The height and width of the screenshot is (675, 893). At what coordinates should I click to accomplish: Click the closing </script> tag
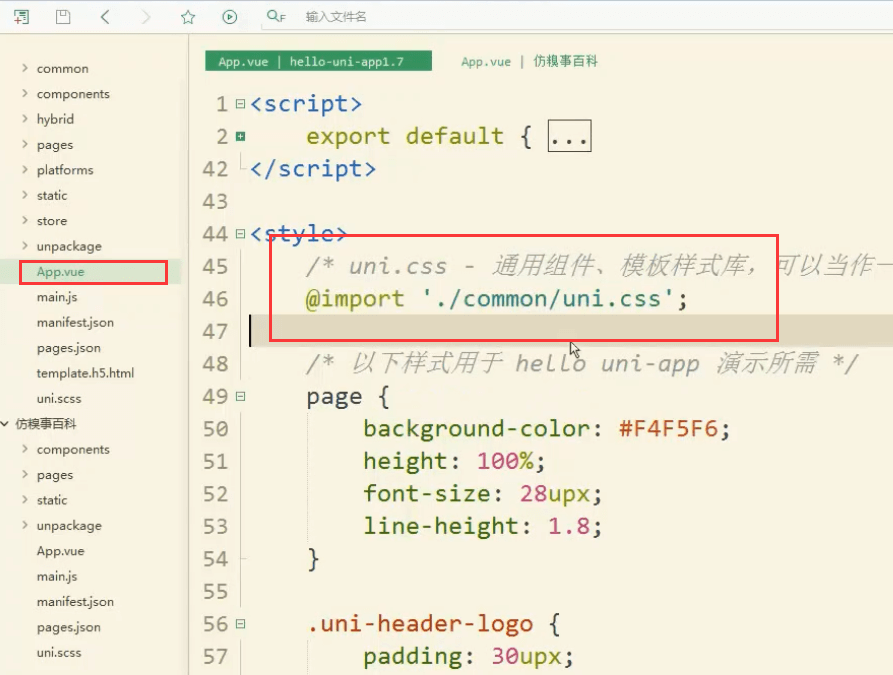[313, 169]
